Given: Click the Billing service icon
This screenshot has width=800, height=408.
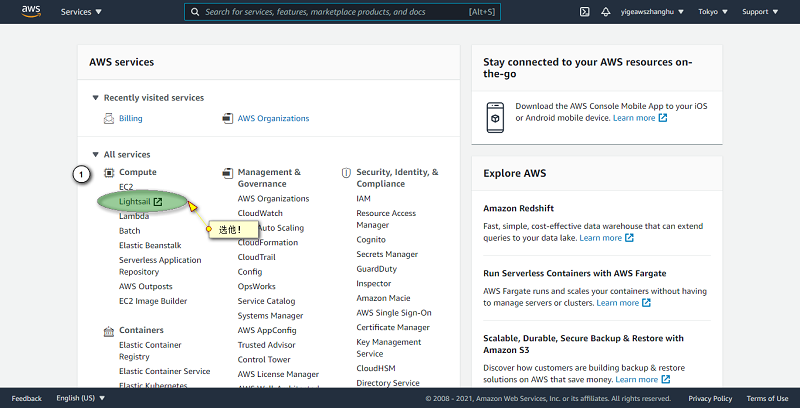Looking at the screenshot, I should (110, 118).
